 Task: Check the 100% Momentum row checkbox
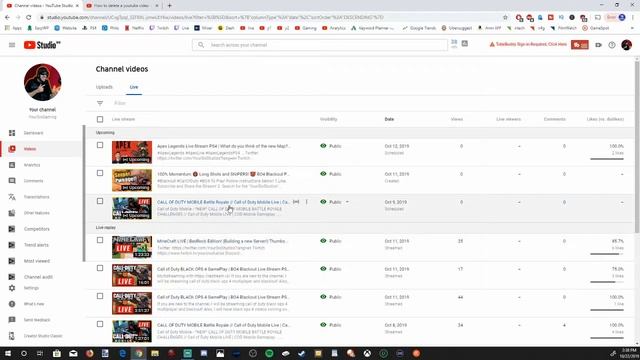[x=100, y=173]
